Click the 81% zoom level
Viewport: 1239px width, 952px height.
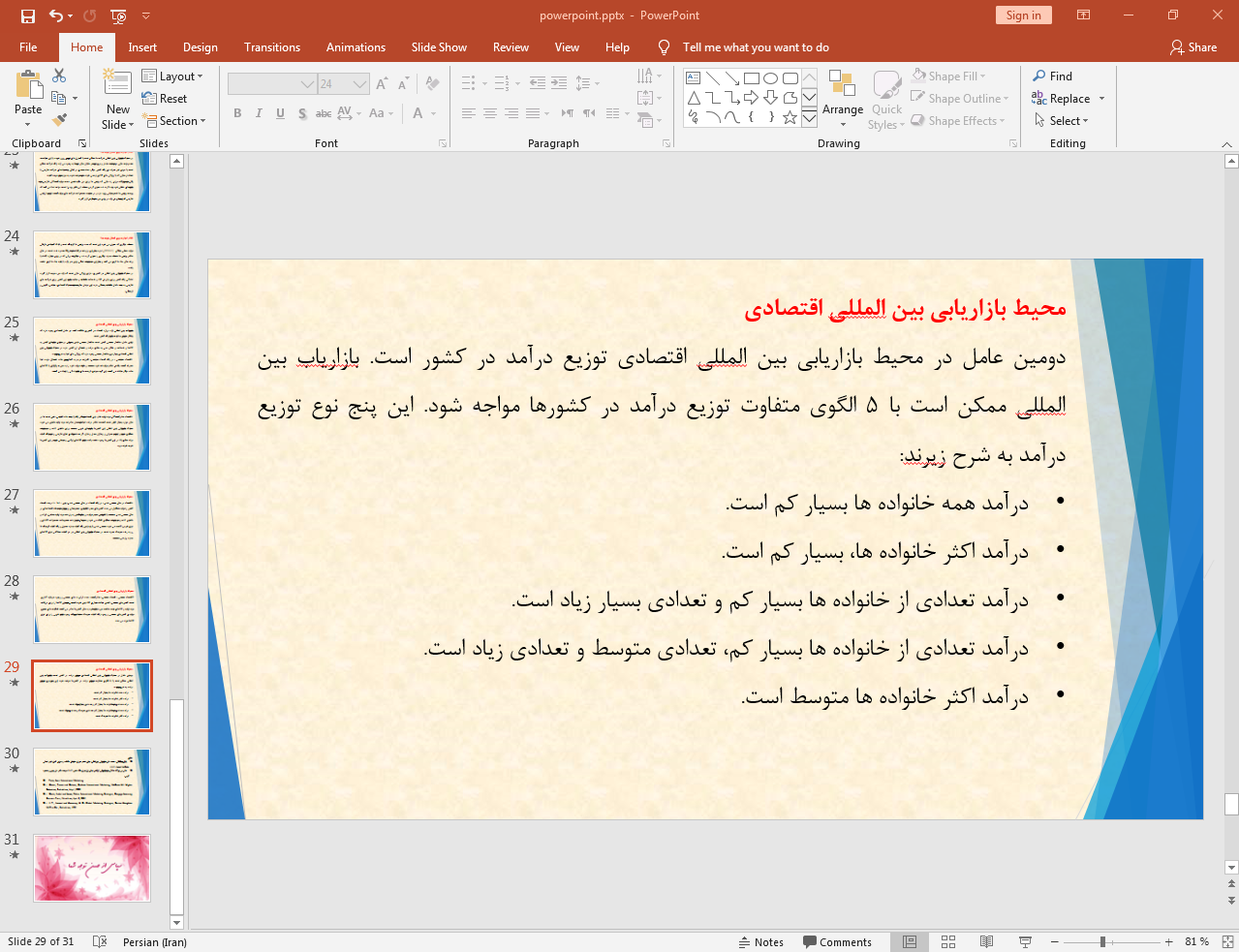1197,941
